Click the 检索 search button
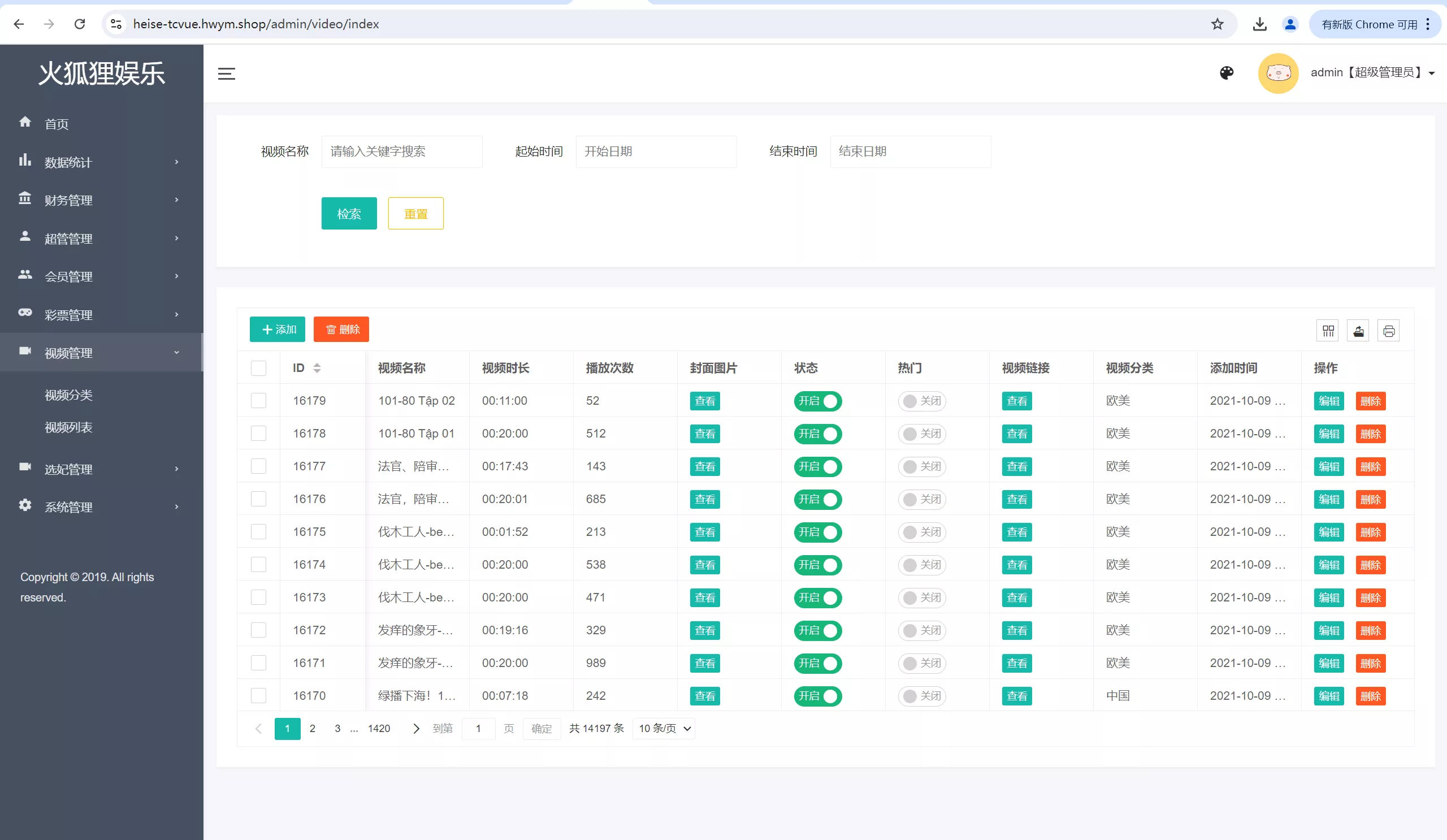 pyautogui.click(x=349, y=214)
